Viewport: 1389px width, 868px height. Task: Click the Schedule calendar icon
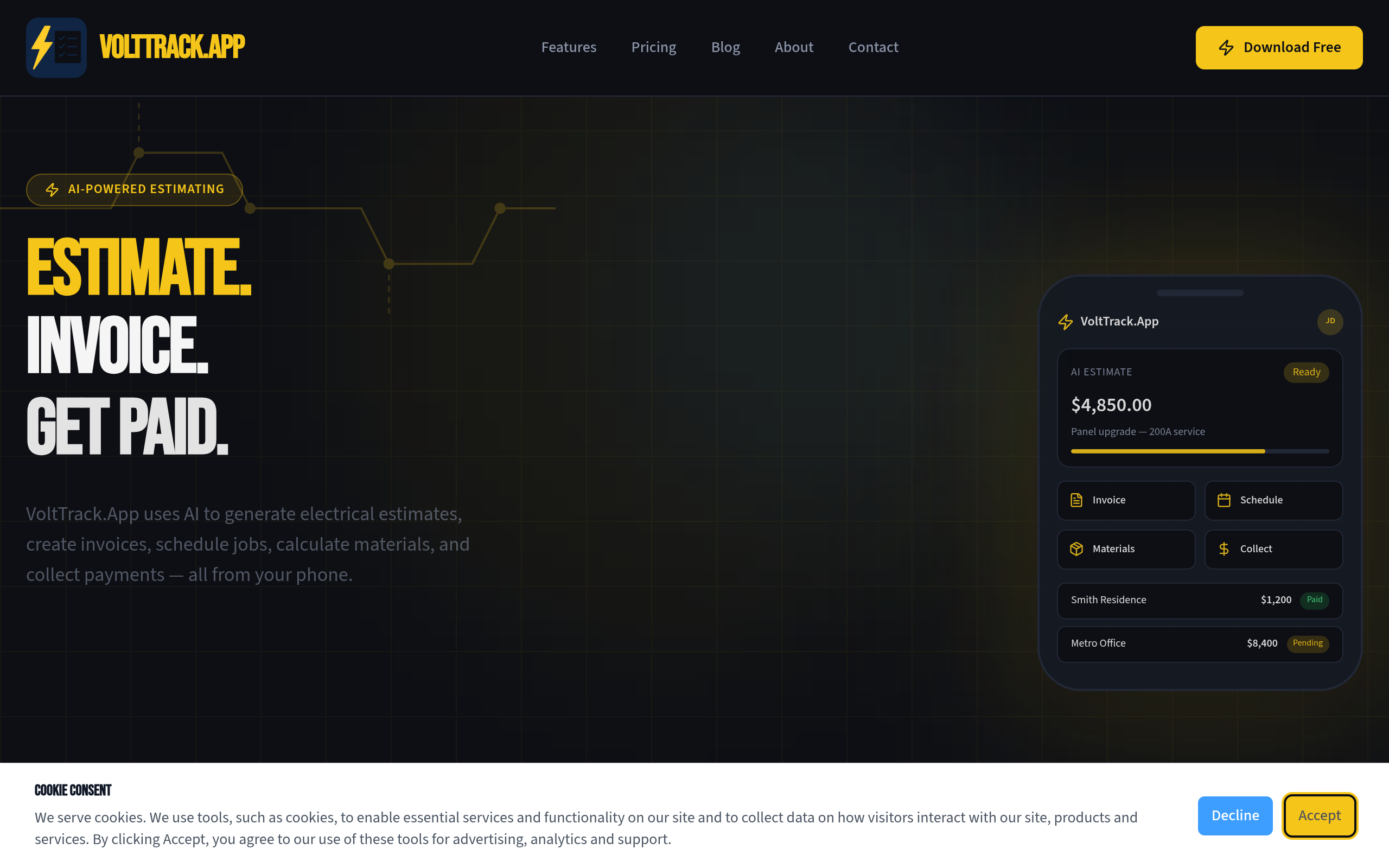1224,500
